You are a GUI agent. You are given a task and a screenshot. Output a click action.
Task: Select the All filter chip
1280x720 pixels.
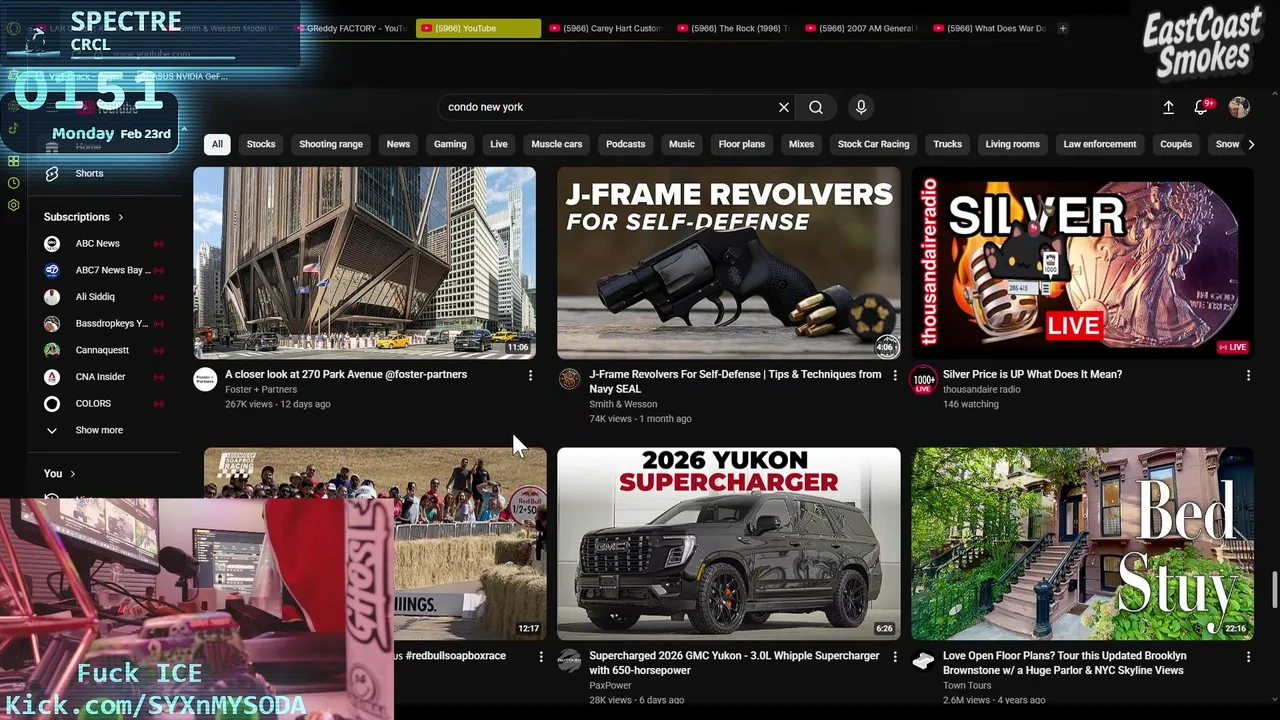tap(217, 144)
